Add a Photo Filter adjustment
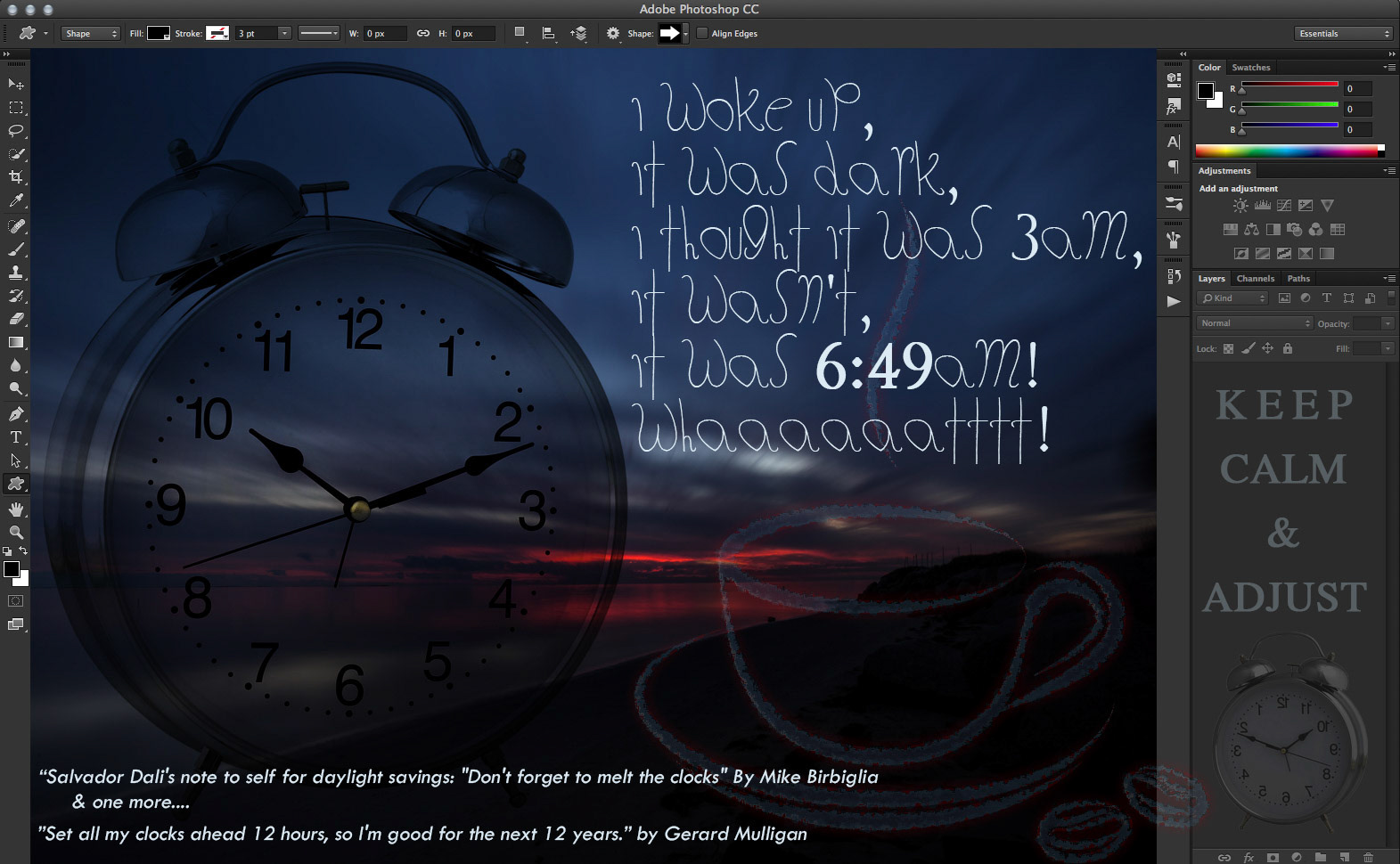1400x864 pixels. click(x=1294, y=230)
